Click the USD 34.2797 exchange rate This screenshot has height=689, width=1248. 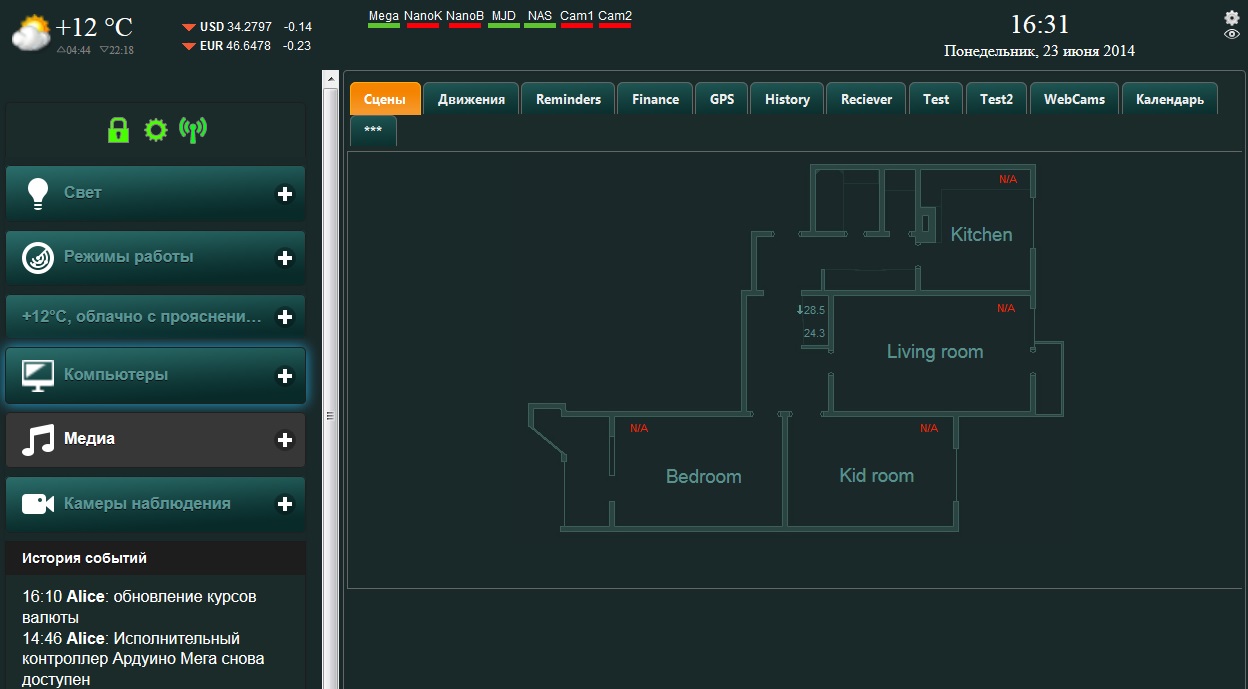(x=235, y=27)
